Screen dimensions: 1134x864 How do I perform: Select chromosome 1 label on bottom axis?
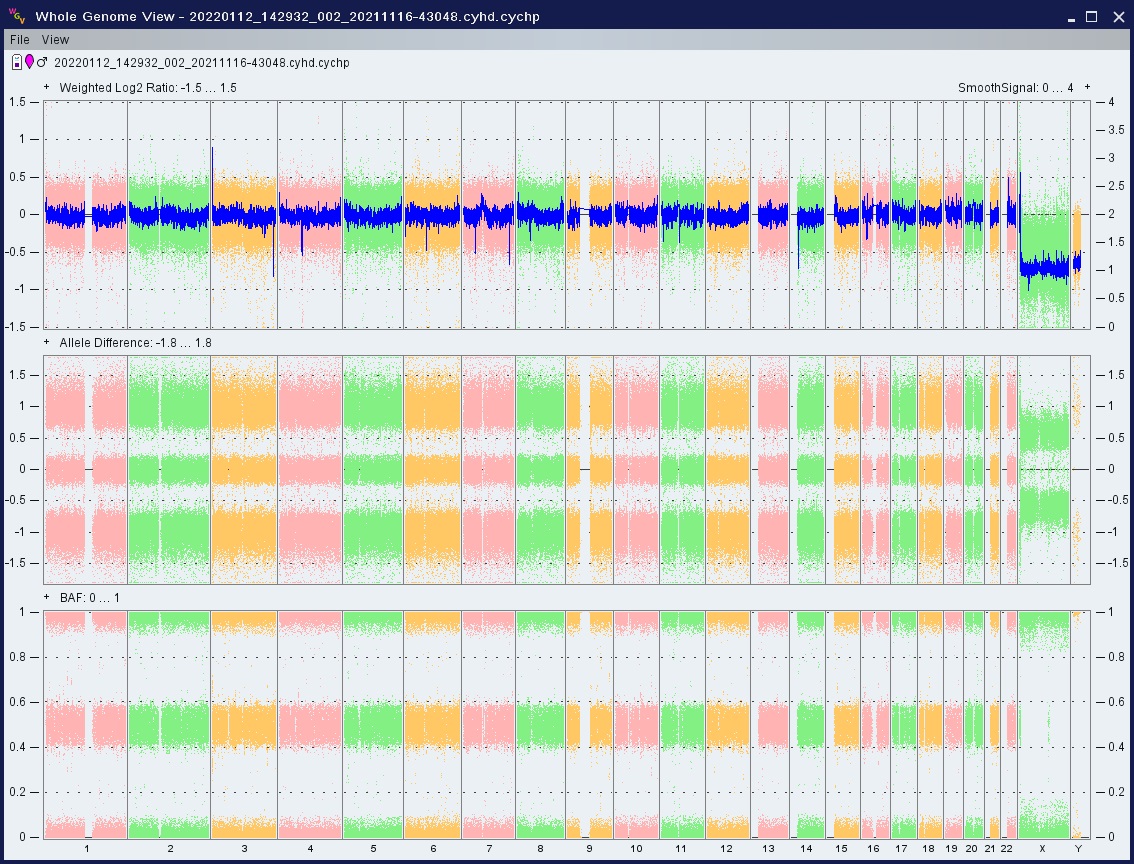pos(87,849)
